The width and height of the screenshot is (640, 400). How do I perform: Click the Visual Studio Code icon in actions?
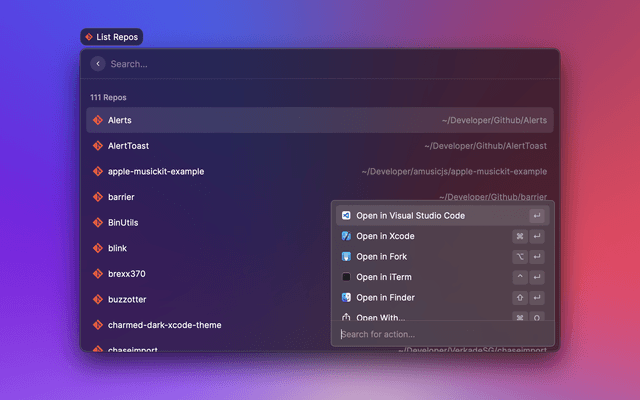point(346,216)
